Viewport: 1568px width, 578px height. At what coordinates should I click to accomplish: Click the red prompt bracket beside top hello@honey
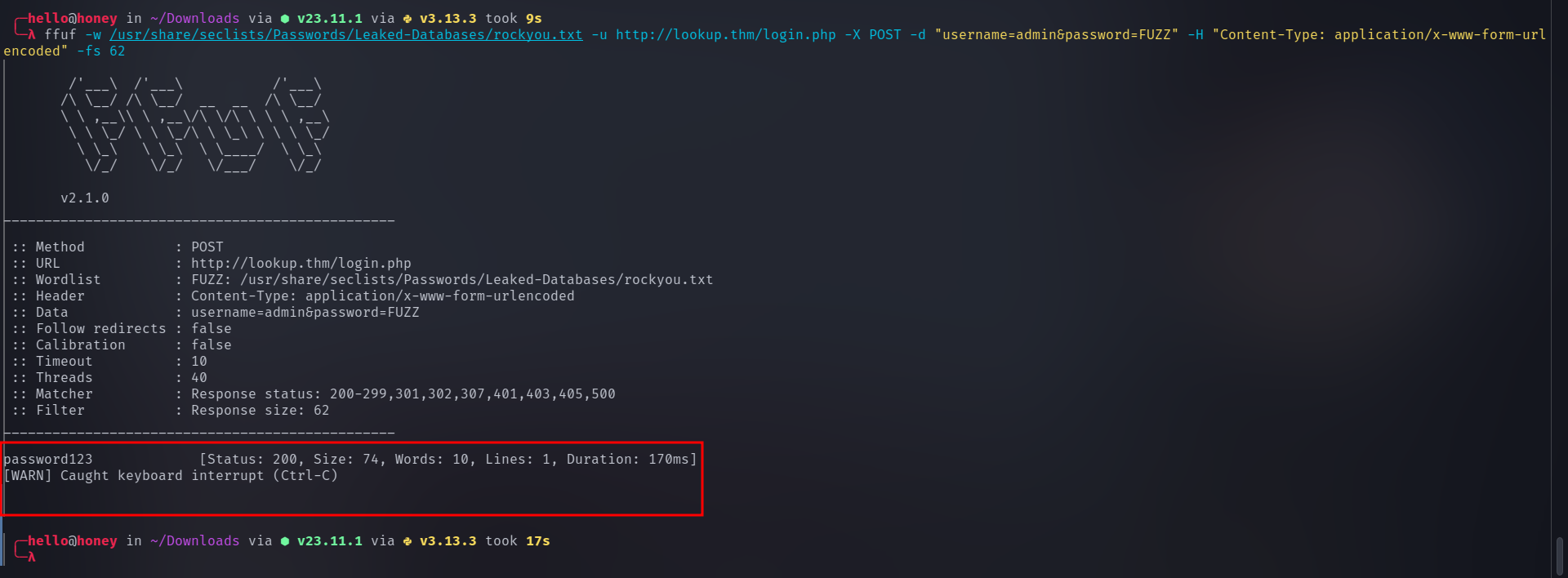20,25
